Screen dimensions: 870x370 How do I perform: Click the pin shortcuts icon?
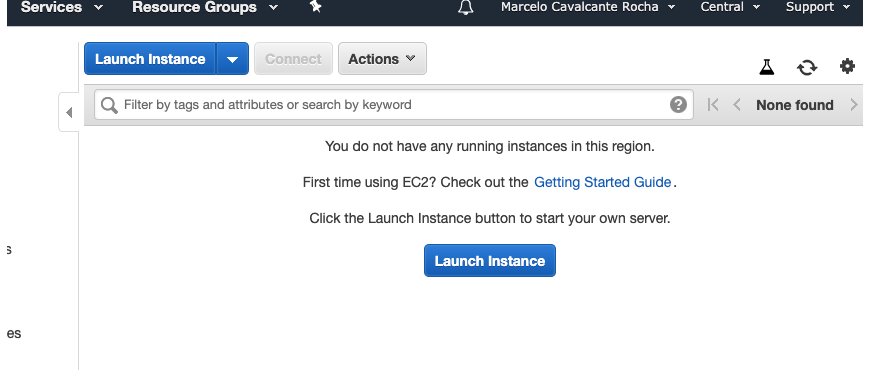tap(316, 7)
